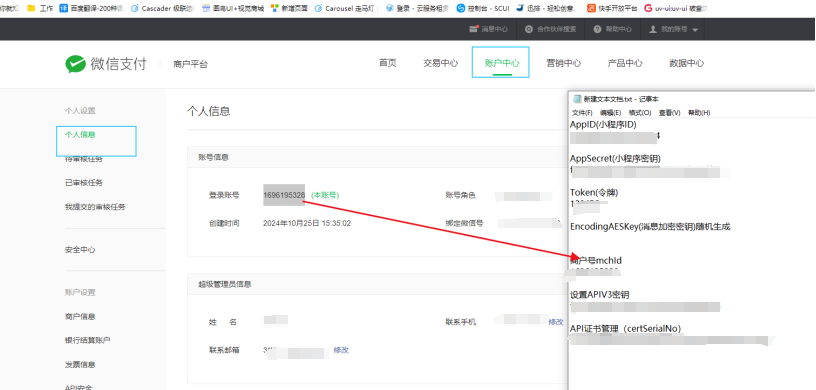Select 个人信息 in the sidebar

click(x=80, y=134)
